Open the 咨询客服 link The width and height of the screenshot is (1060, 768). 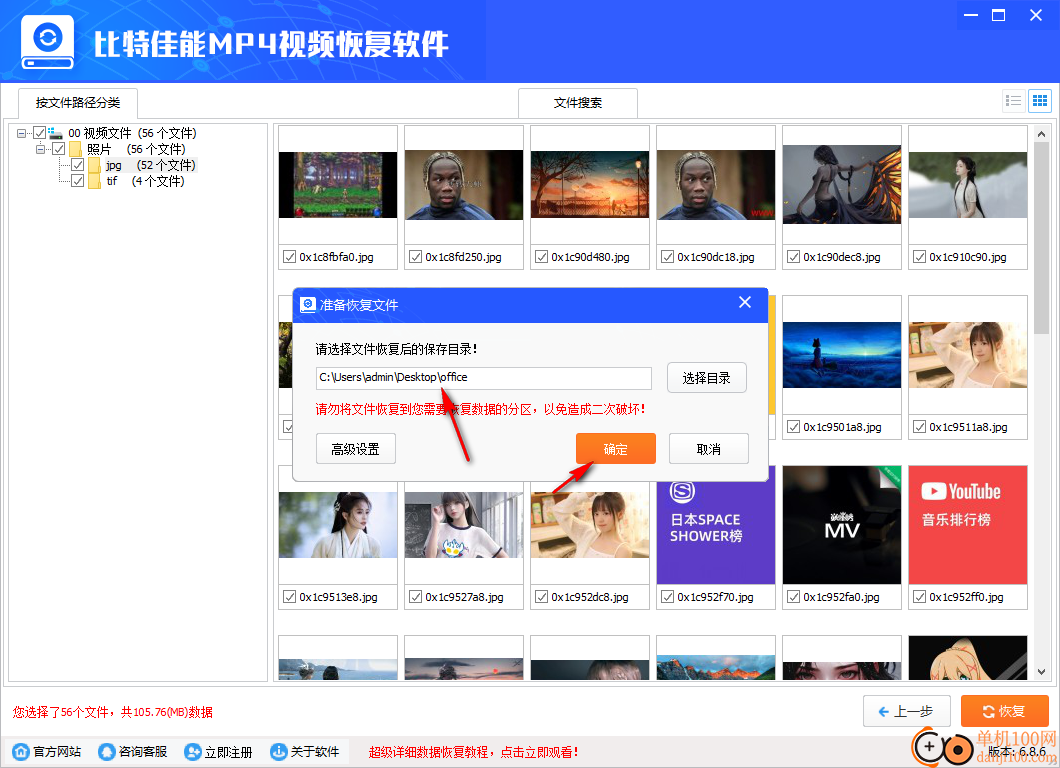(x=143, y=752)
